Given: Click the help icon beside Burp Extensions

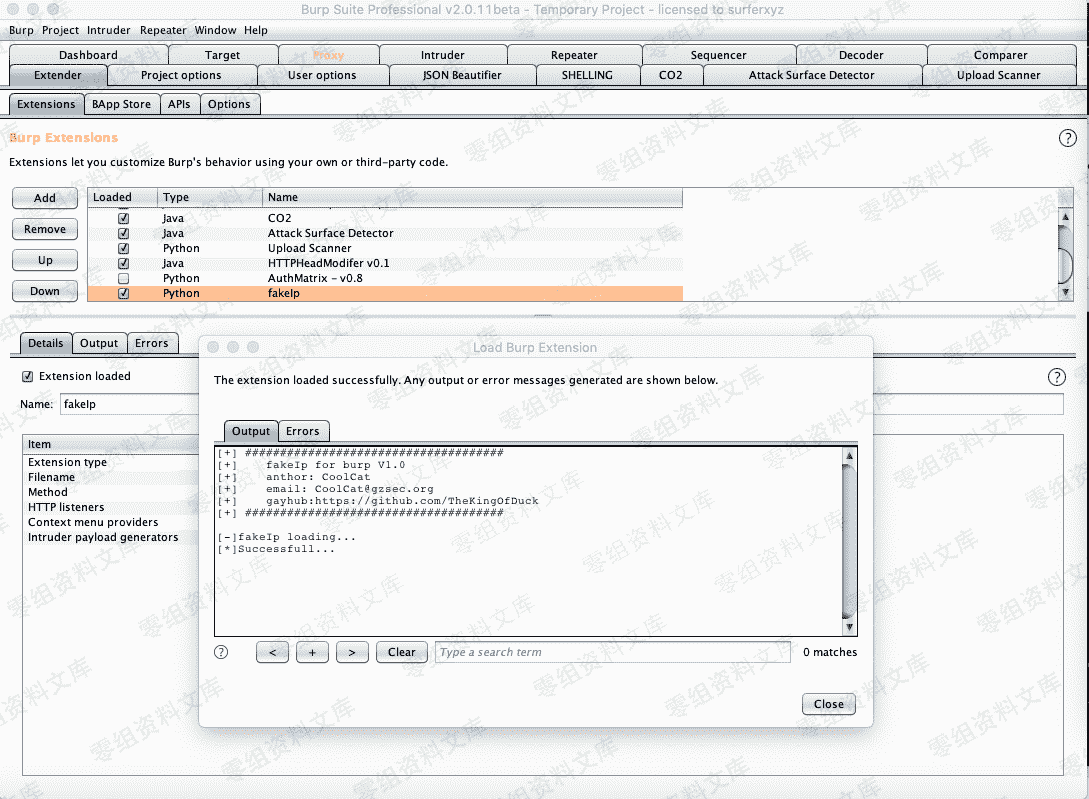Looking at the screenshot, I should [x=1067, y=138].
